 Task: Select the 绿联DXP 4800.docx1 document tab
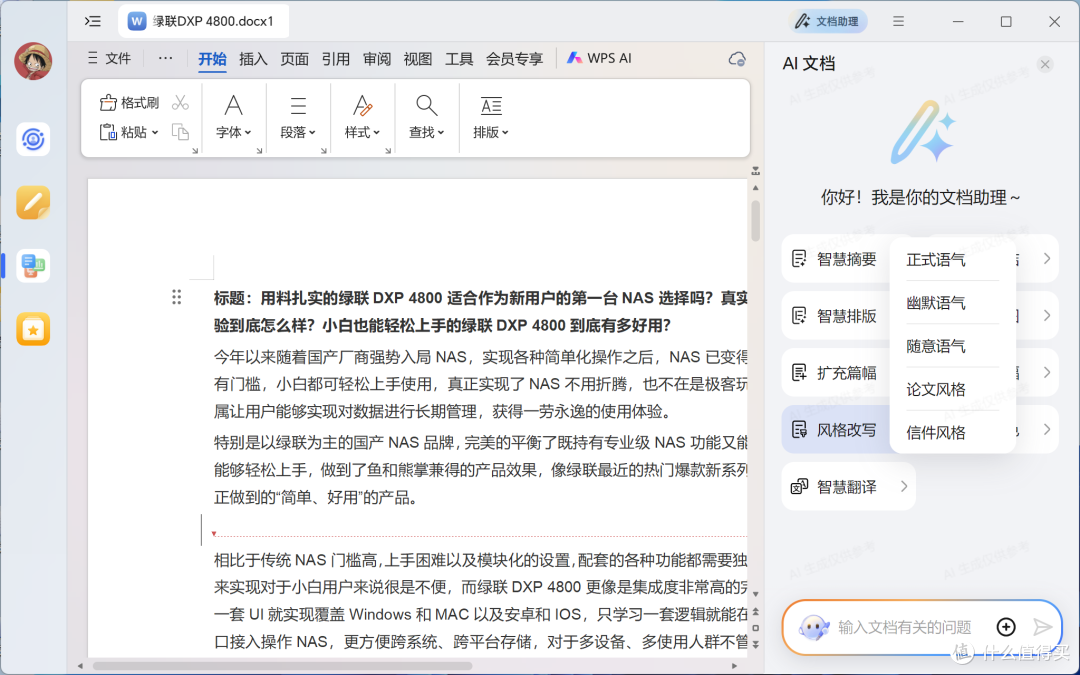203,21
